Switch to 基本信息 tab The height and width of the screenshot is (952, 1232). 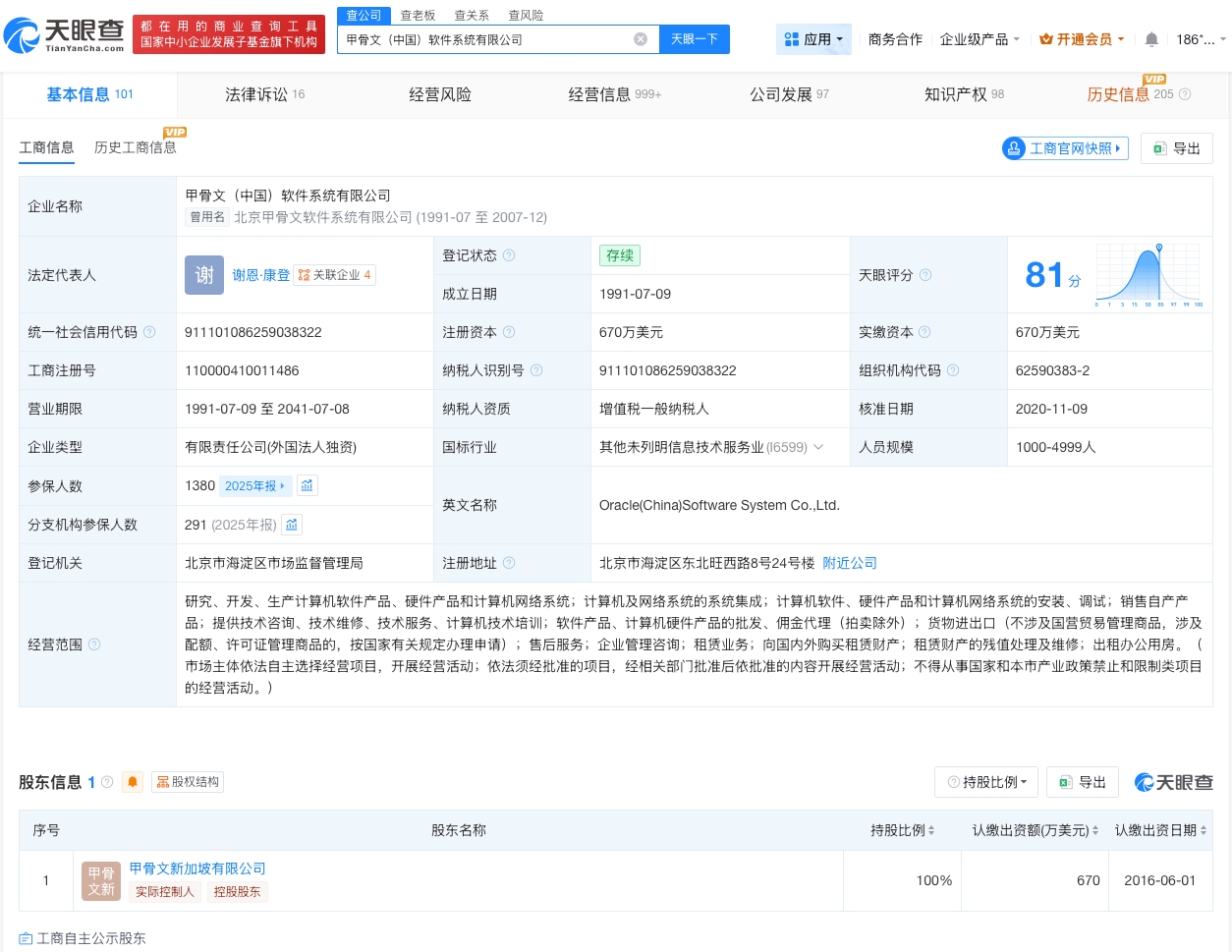click(89, 94)
